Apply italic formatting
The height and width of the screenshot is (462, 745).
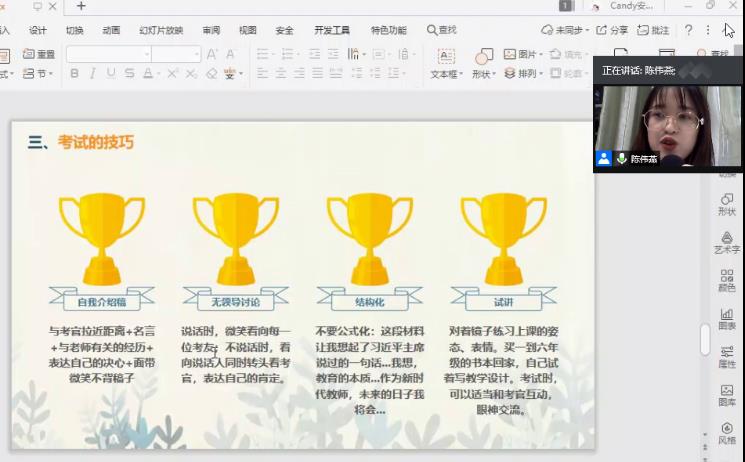click(x=92, y=73)
